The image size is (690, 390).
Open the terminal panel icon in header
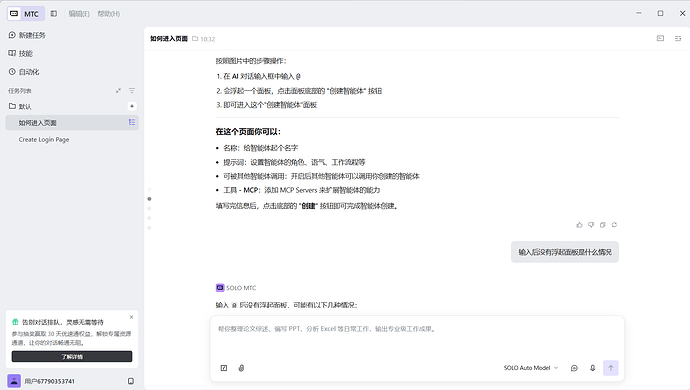coord(660,39)
